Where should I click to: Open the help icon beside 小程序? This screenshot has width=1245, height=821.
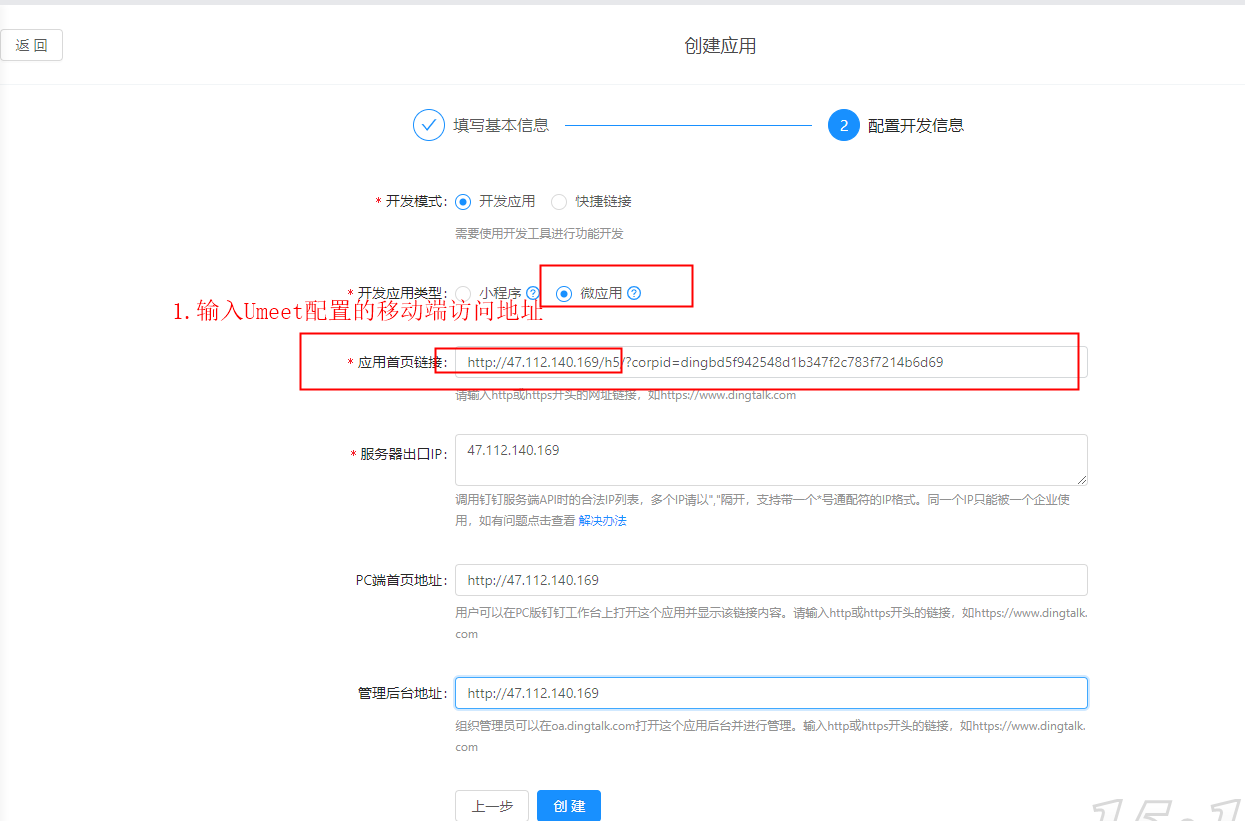coord(533,293)
